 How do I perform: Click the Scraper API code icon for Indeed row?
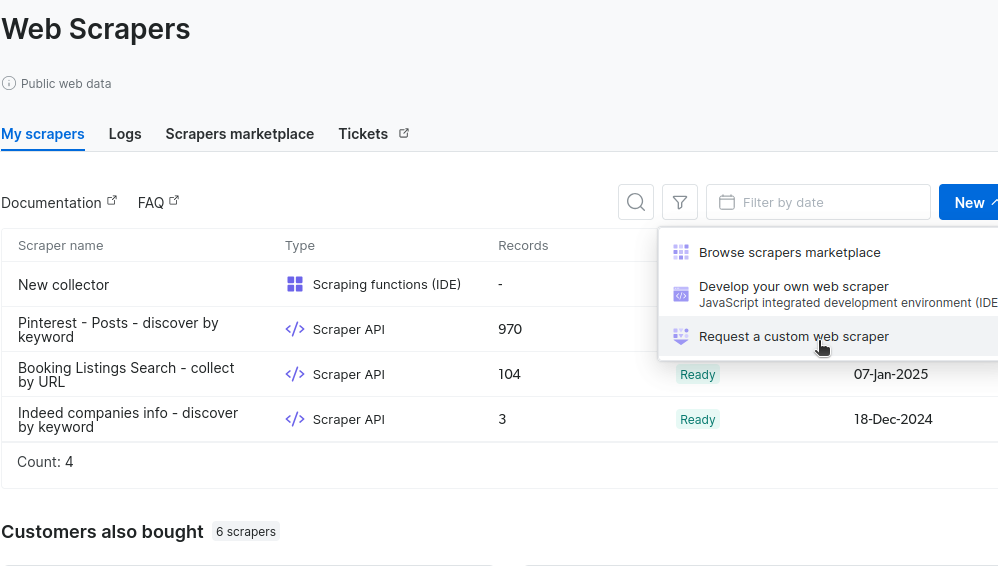tap(295, 419)
